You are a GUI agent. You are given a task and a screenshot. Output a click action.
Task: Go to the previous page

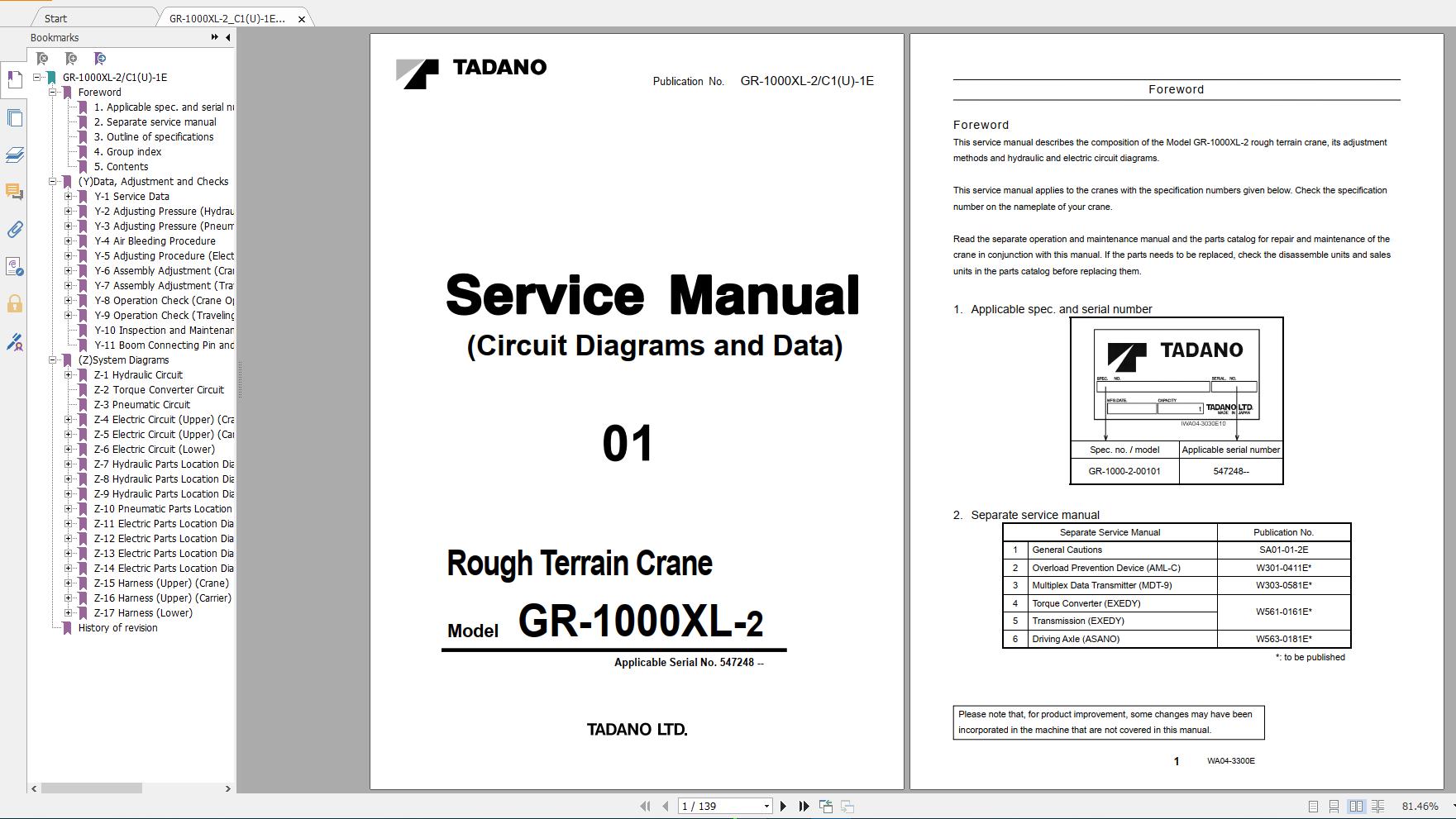(x=665, y=806)
